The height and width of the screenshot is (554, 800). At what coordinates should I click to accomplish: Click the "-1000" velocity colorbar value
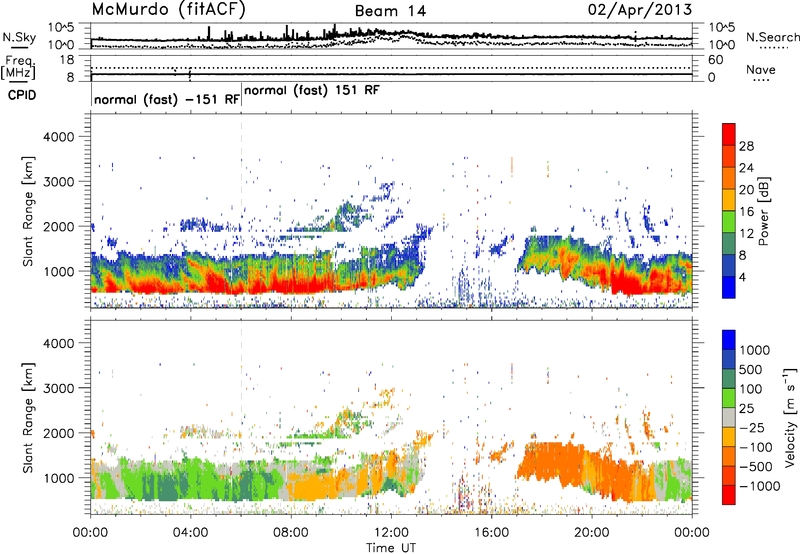(x=759, y=486)
